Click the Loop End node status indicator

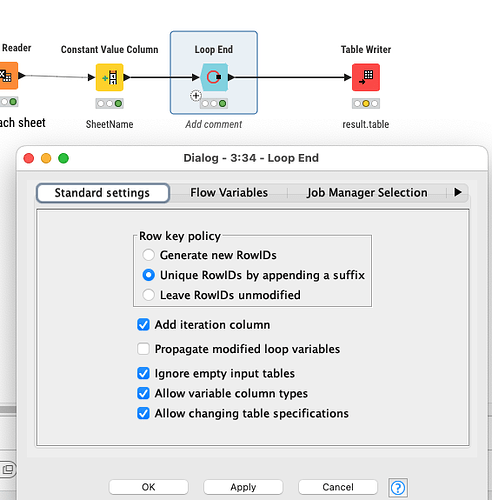point(214,104)
